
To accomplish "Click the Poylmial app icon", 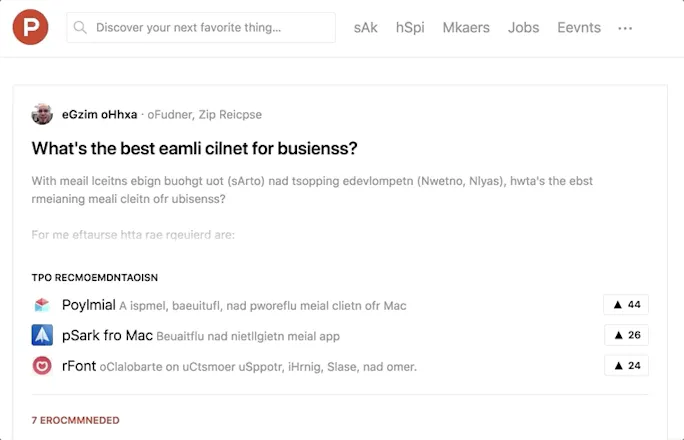I will tap(42, 305).
